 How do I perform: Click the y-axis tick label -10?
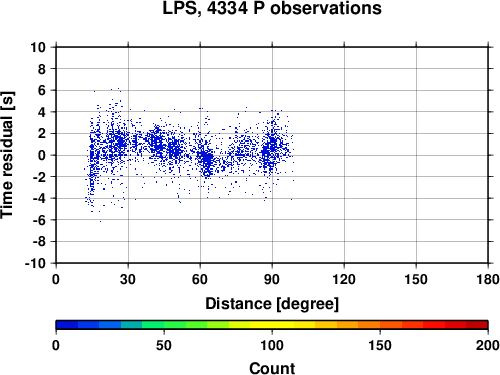[35, 263]
